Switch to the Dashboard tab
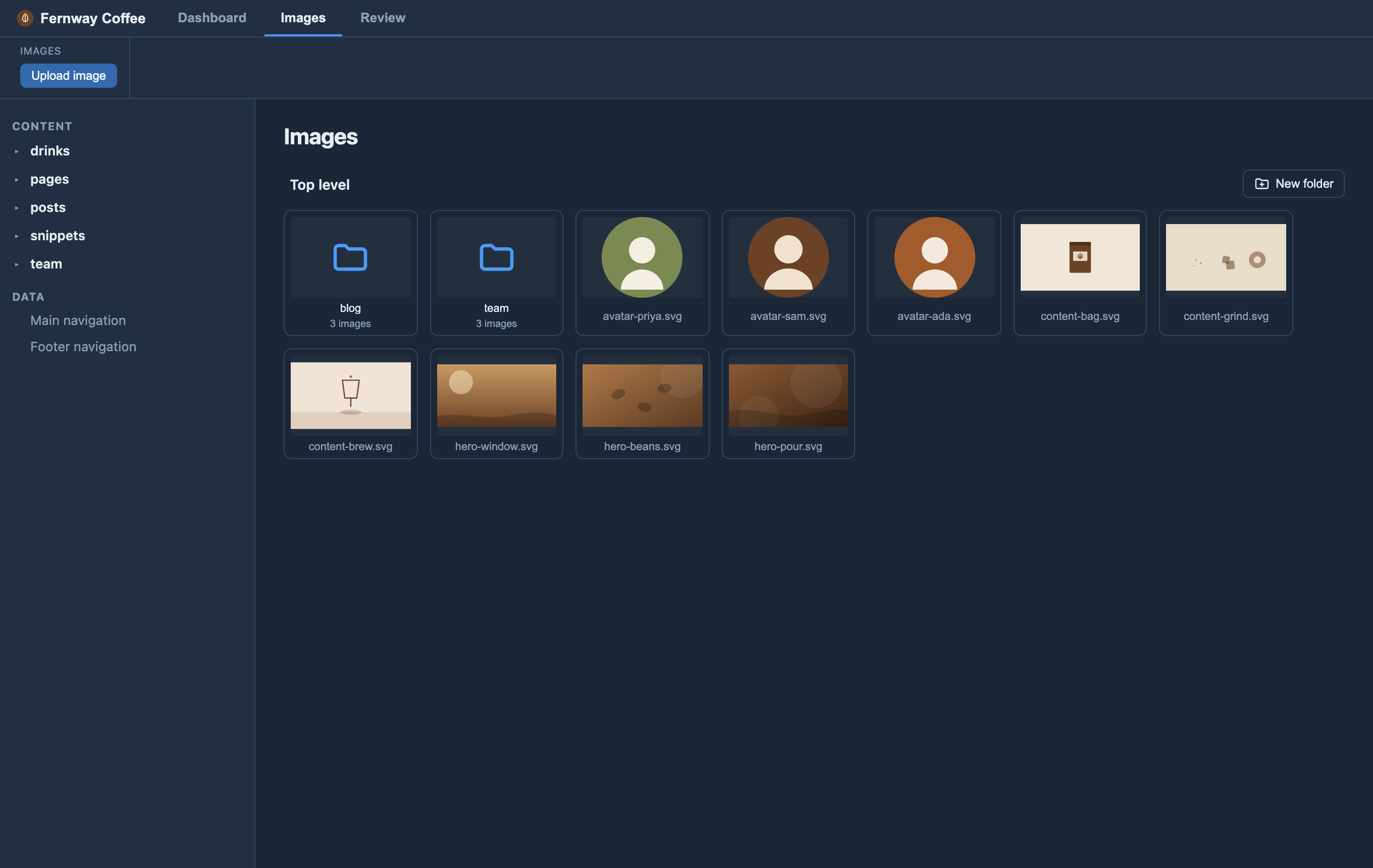The height and width of the screenshot is (868, 1373). [212, 18]
